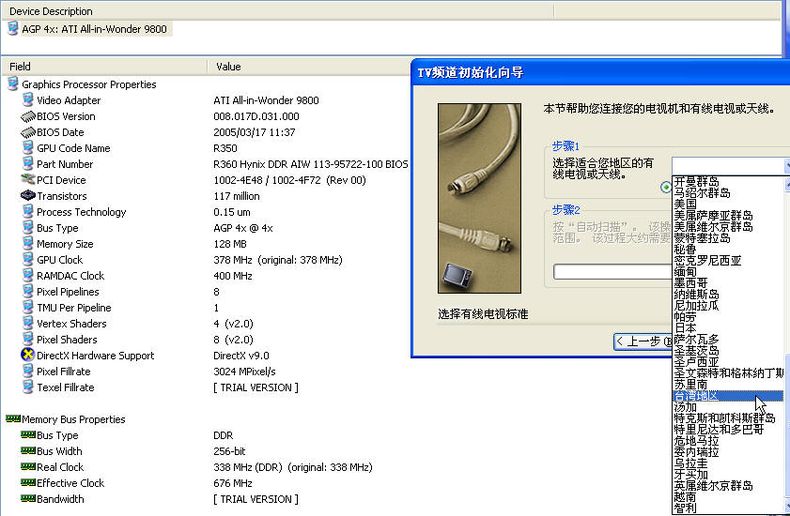Click the cable photo in the wizard

(479, 198)
